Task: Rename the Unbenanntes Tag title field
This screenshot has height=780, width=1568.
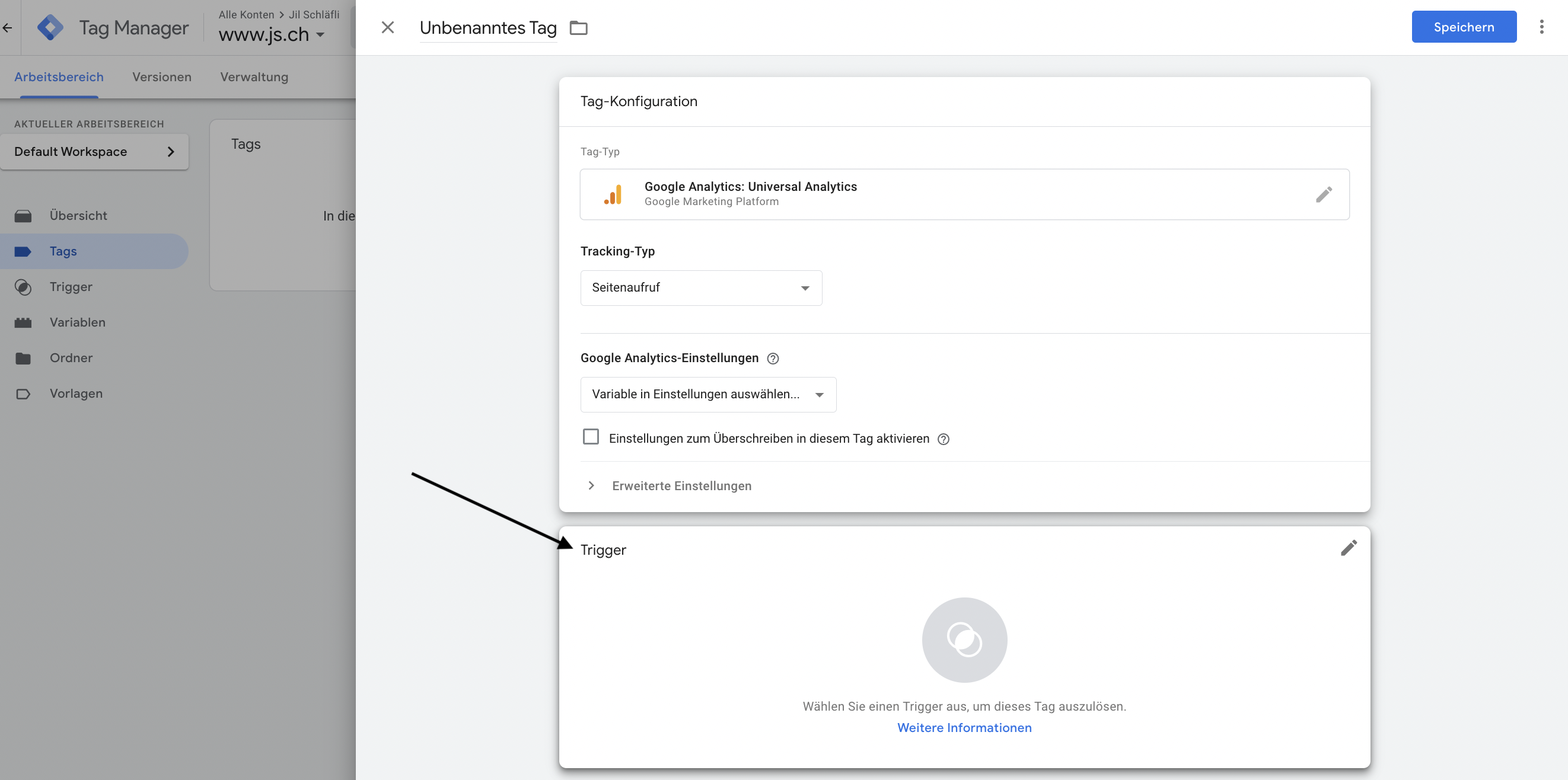Action: tap(488, 28)
